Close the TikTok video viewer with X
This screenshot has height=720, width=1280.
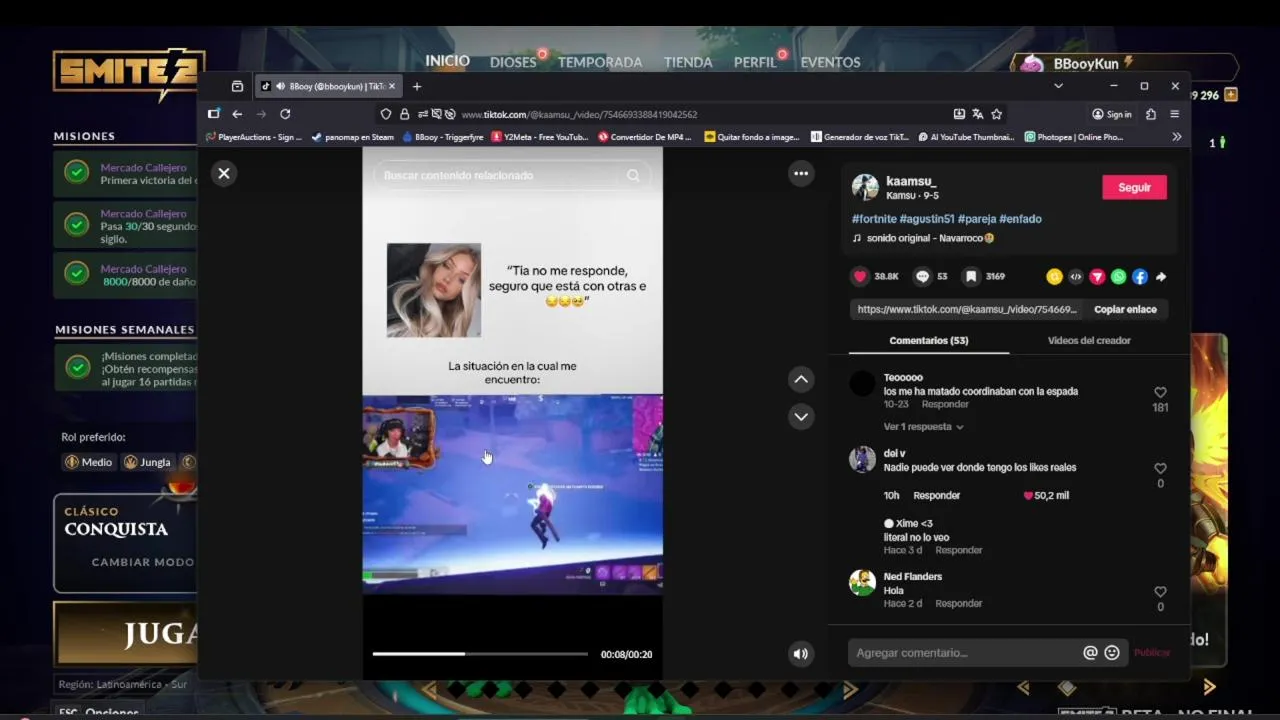coord(224,173)
